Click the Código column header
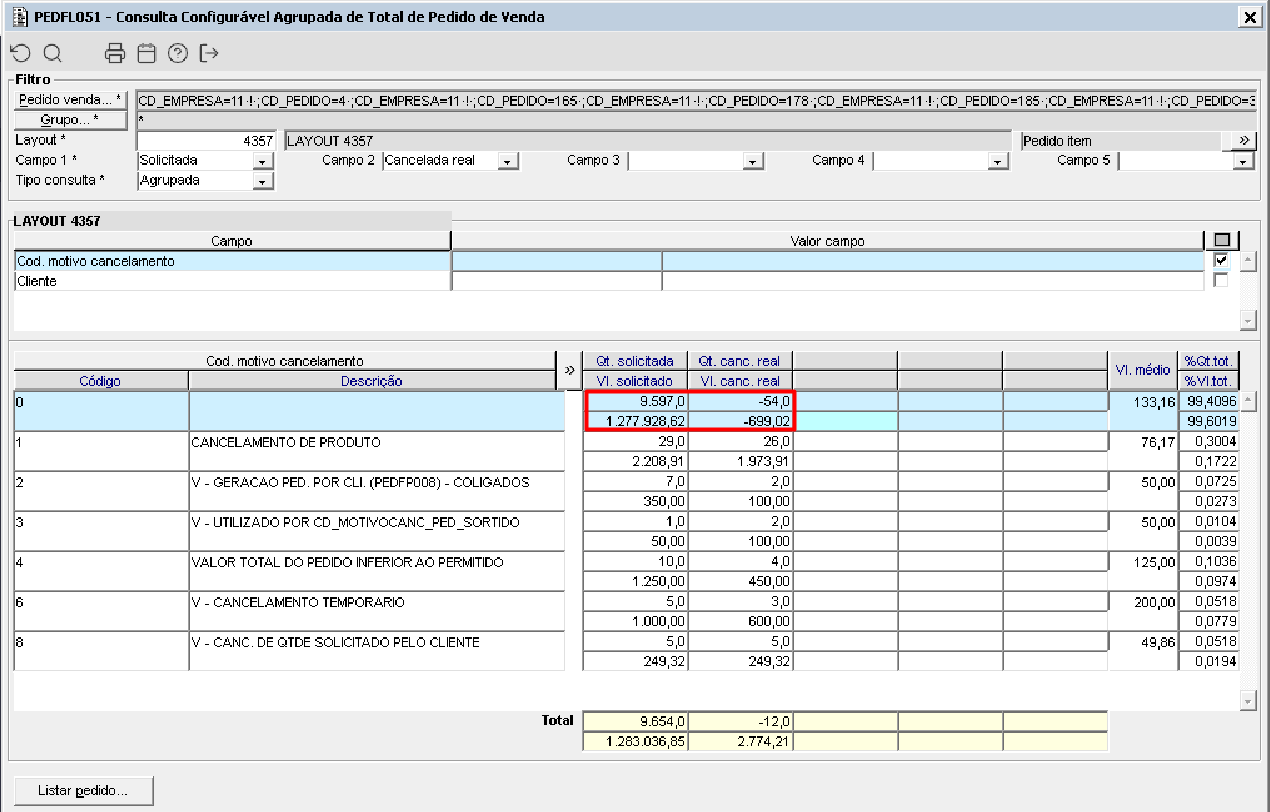 pyautogui.click(x=100, y=380)
